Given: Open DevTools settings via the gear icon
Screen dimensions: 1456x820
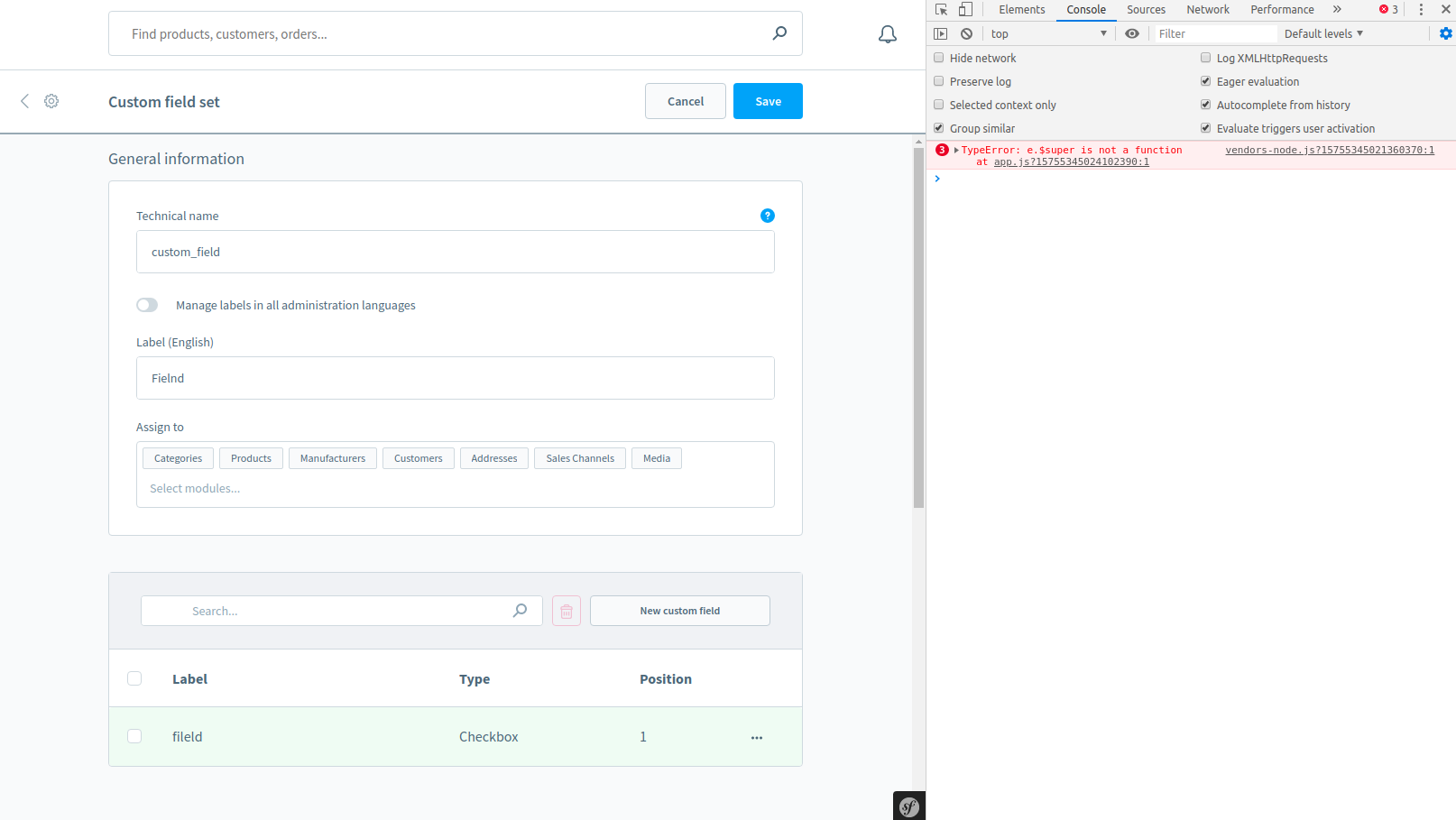Looking at the screenshot, I should coord(1445,33).
